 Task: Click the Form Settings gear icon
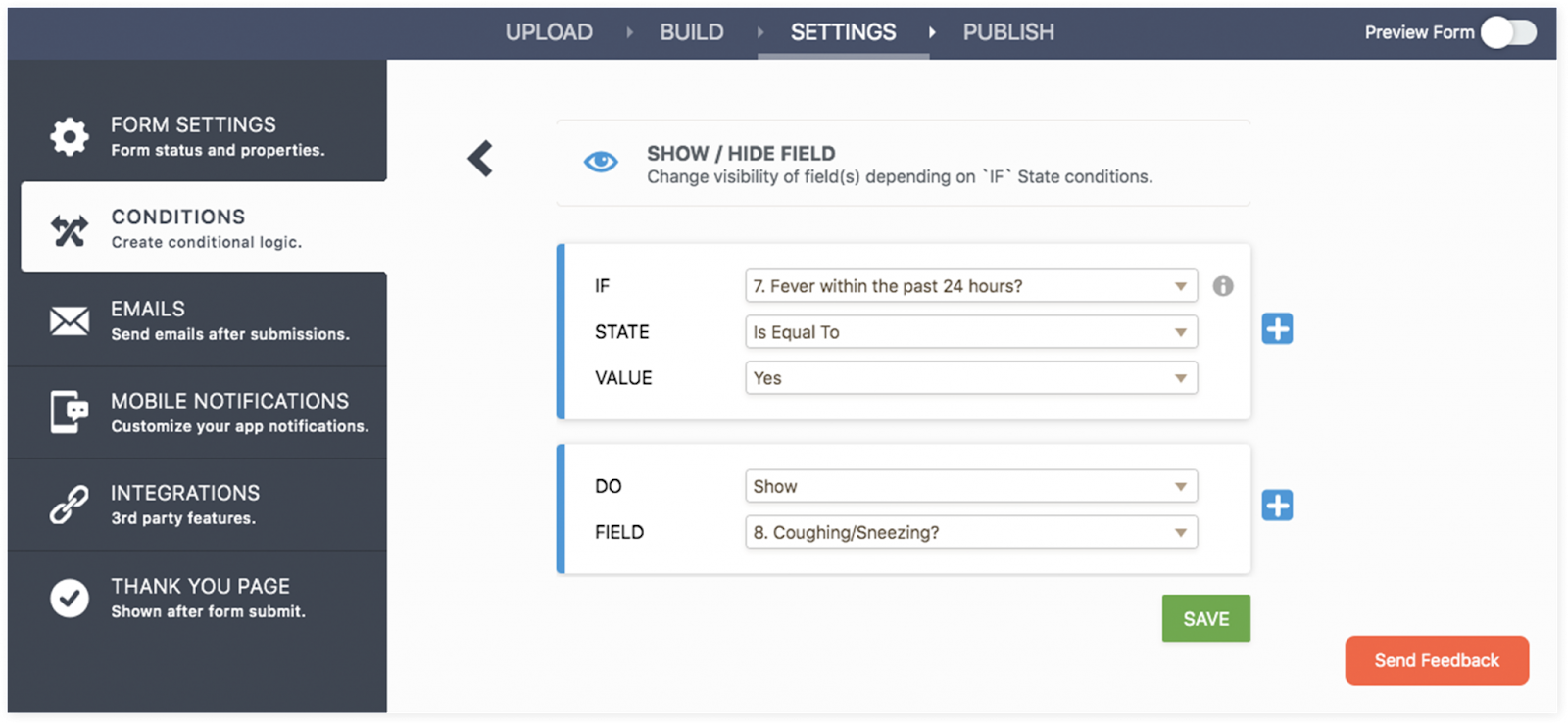pyautogui.click(x=70, y=136)
